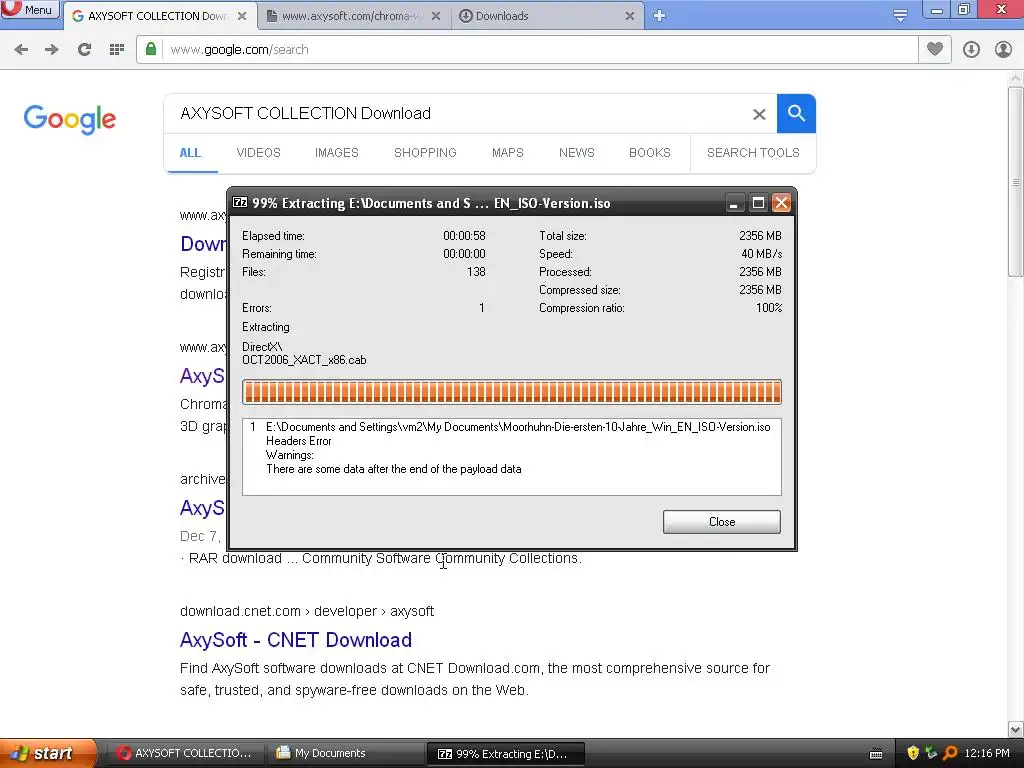Reload the page with the refresh icon
The image size is (1024, 768).
pyautogui.click(x=84, y=50)
